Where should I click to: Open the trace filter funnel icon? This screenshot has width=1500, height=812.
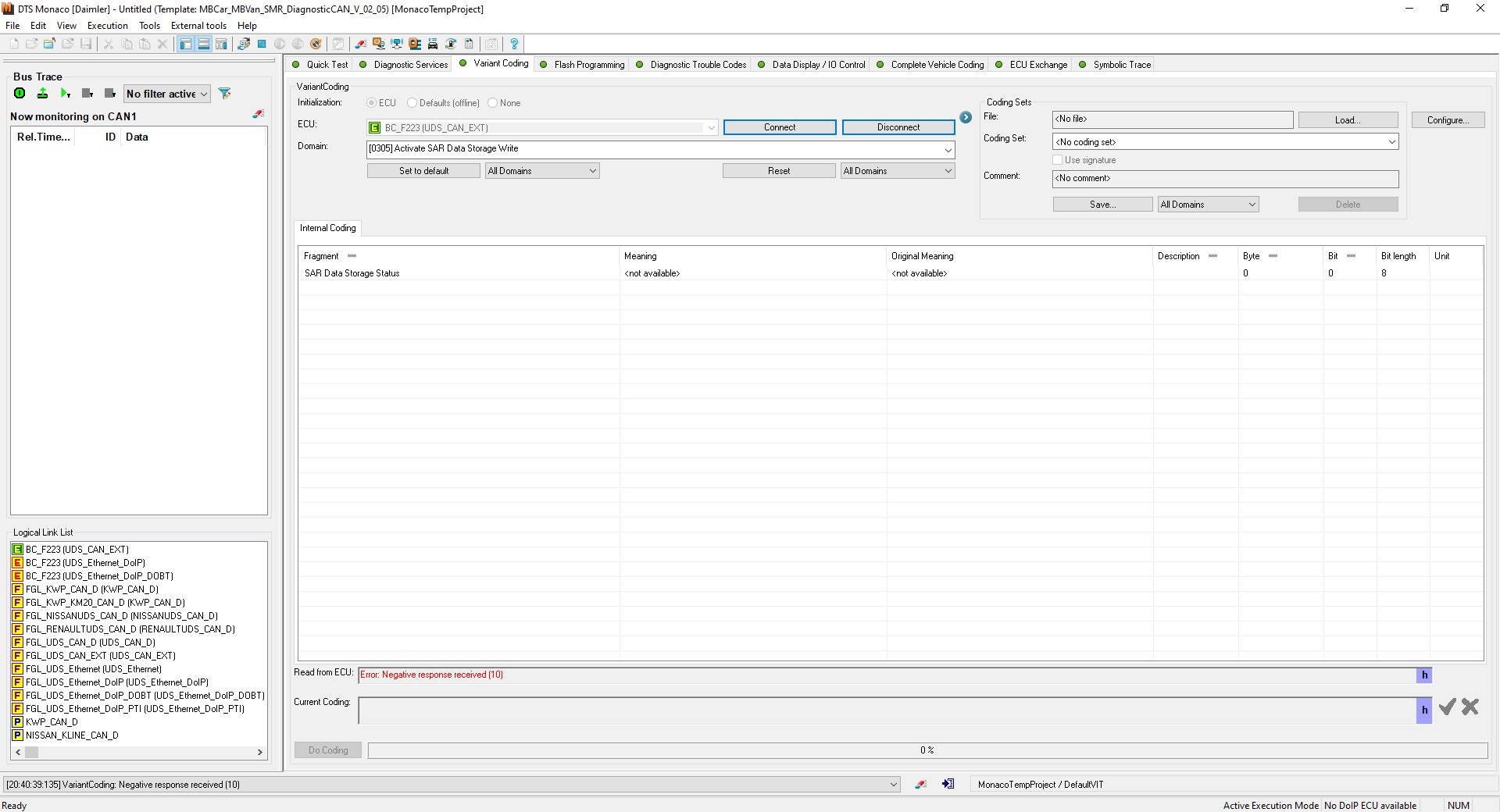tap(225, 93)
